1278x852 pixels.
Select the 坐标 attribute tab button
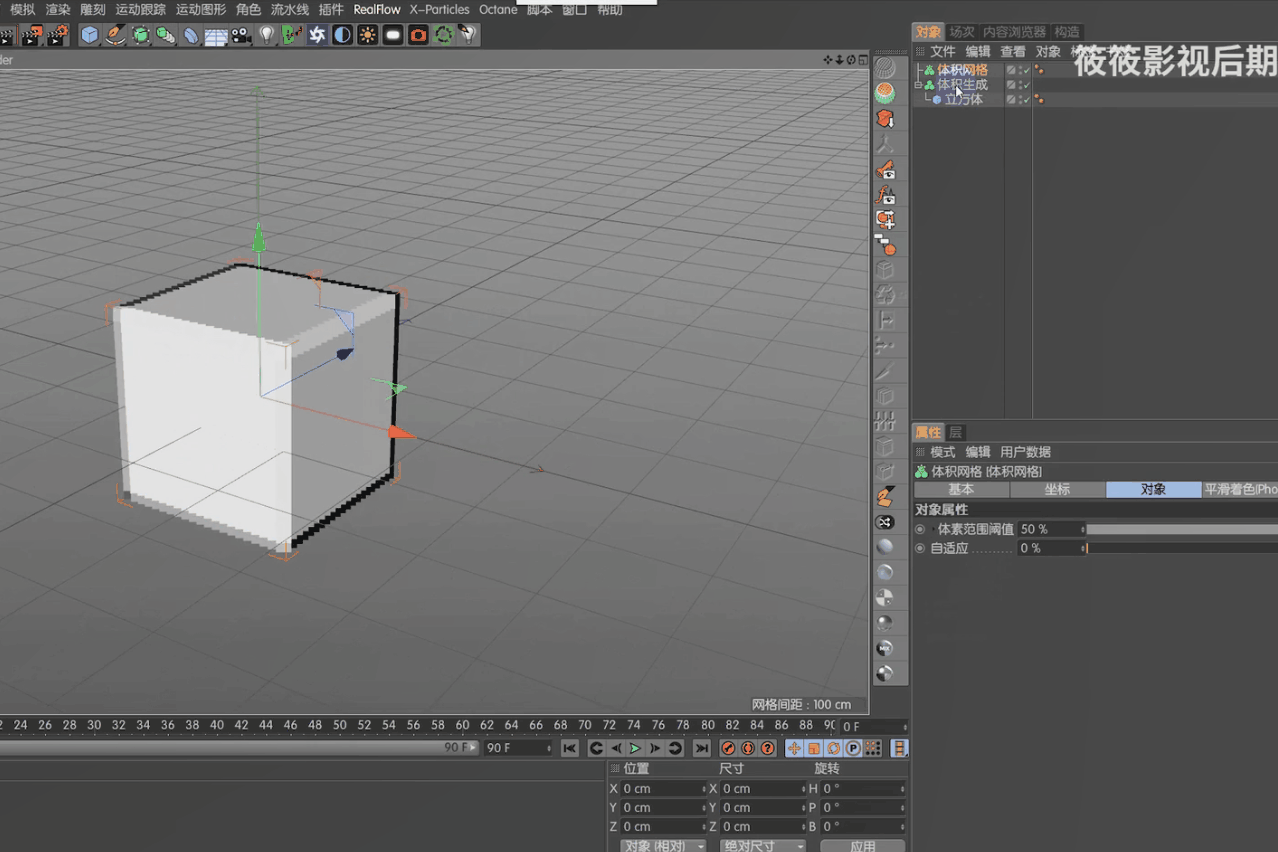coord(1057,490)
